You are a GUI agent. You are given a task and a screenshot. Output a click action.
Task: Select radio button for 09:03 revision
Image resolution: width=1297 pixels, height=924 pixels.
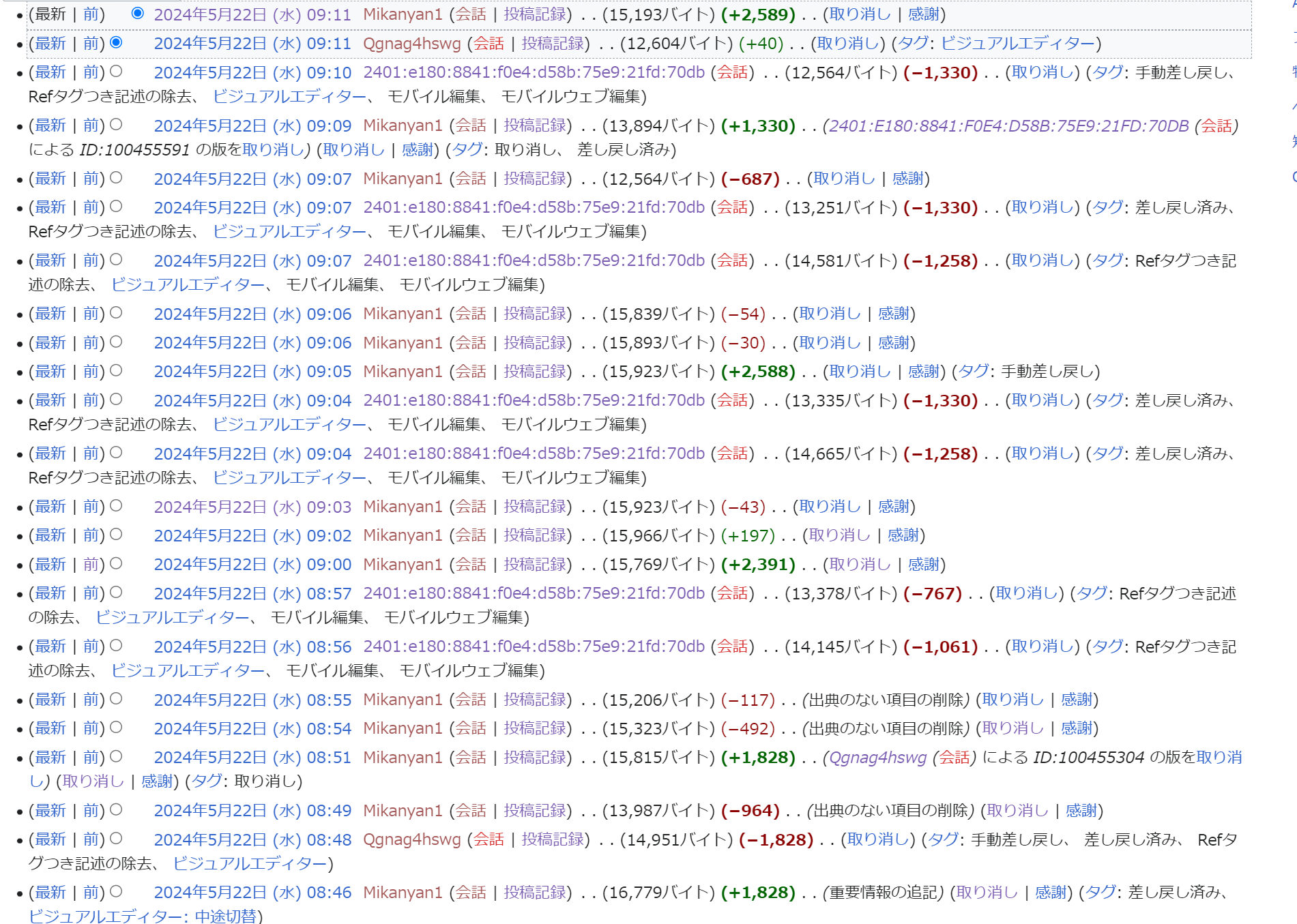point(116,505)
